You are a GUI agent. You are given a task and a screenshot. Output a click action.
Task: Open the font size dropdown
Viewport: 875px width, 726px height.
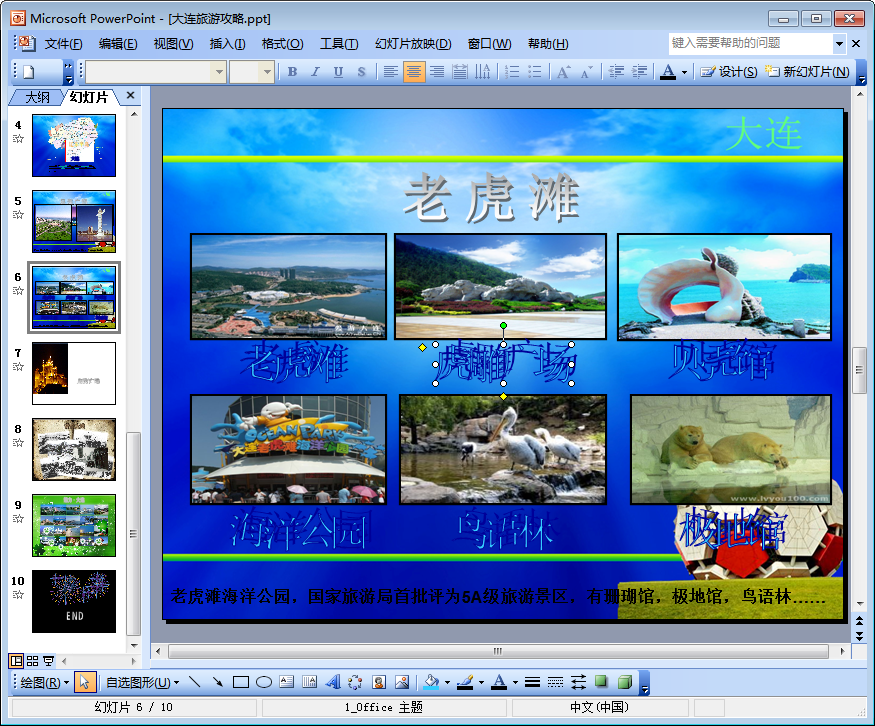[x=267, y=71]
